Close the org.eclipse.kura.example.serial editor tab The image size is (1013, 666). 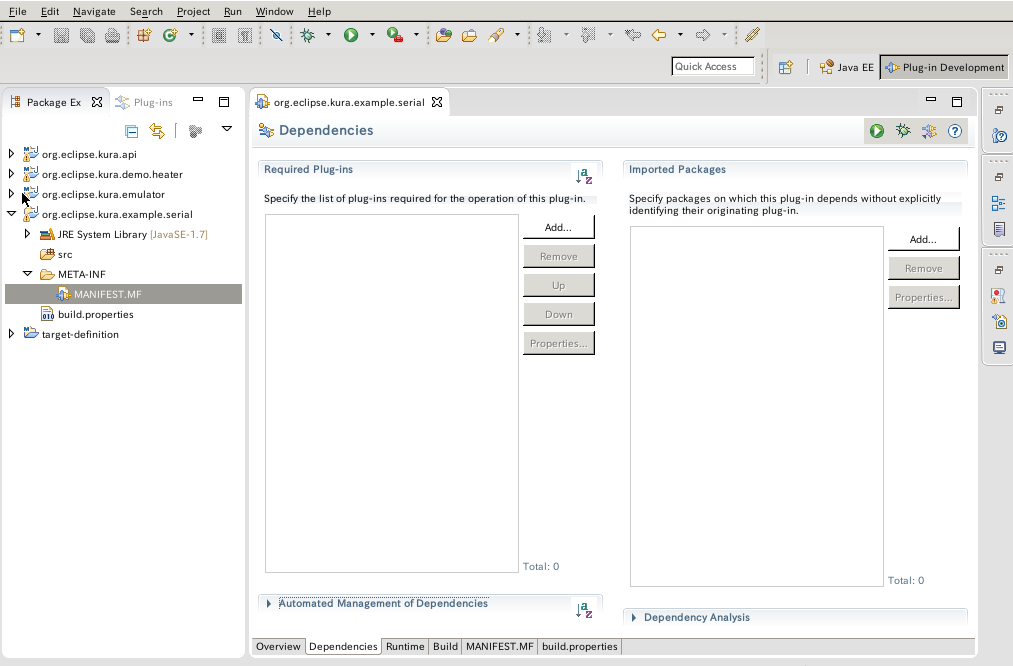tap(437, 102)
